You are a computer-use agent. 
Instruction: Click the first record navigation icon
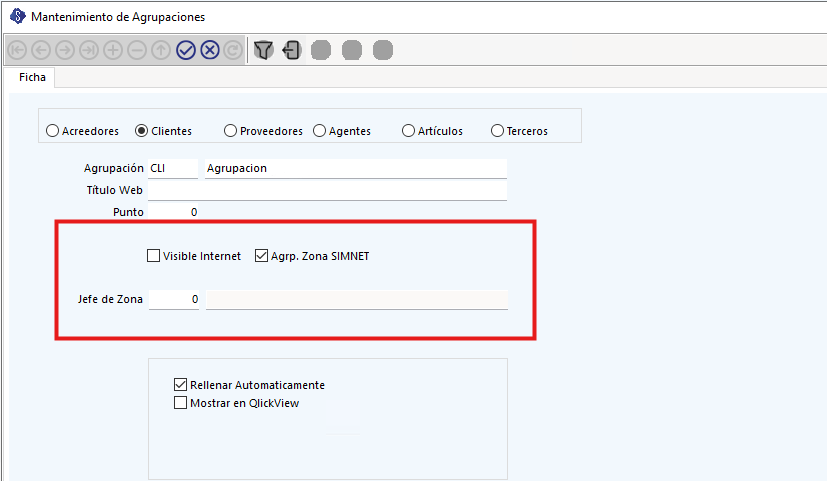pyautogui.click(x=16, y=50)
